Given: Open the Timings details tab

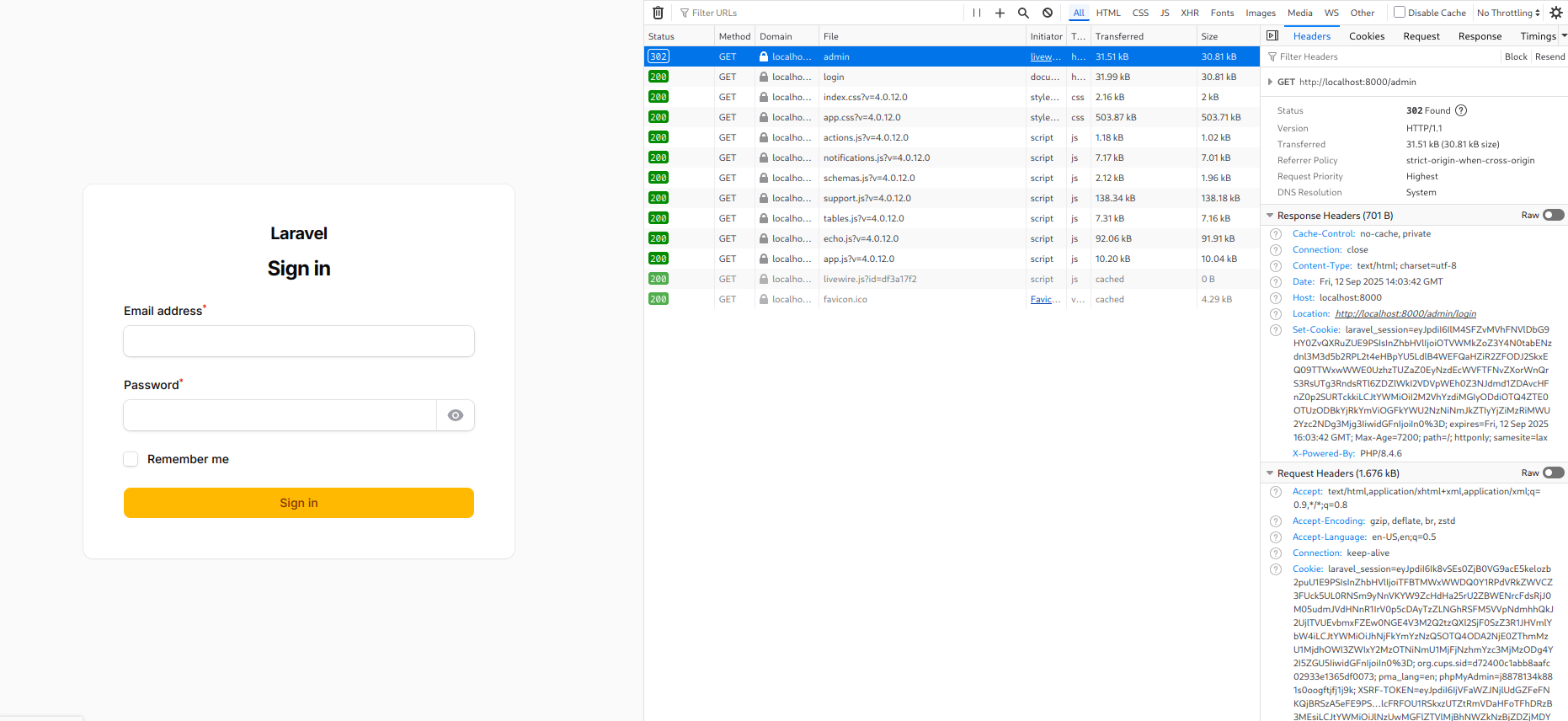Looking at the screenshot, I should click(x=1538, y=36).
